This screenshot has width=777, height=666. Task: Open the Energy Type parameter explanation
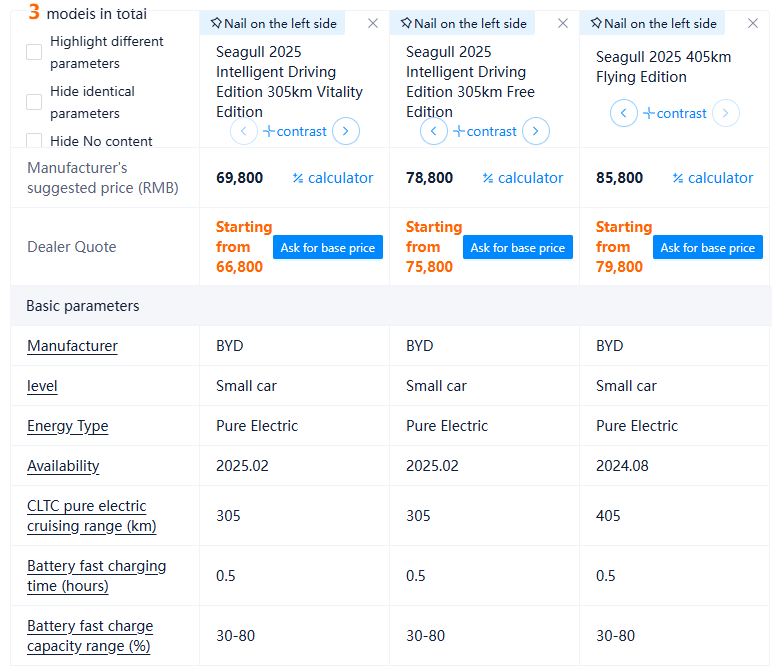(x=67, y=426)
